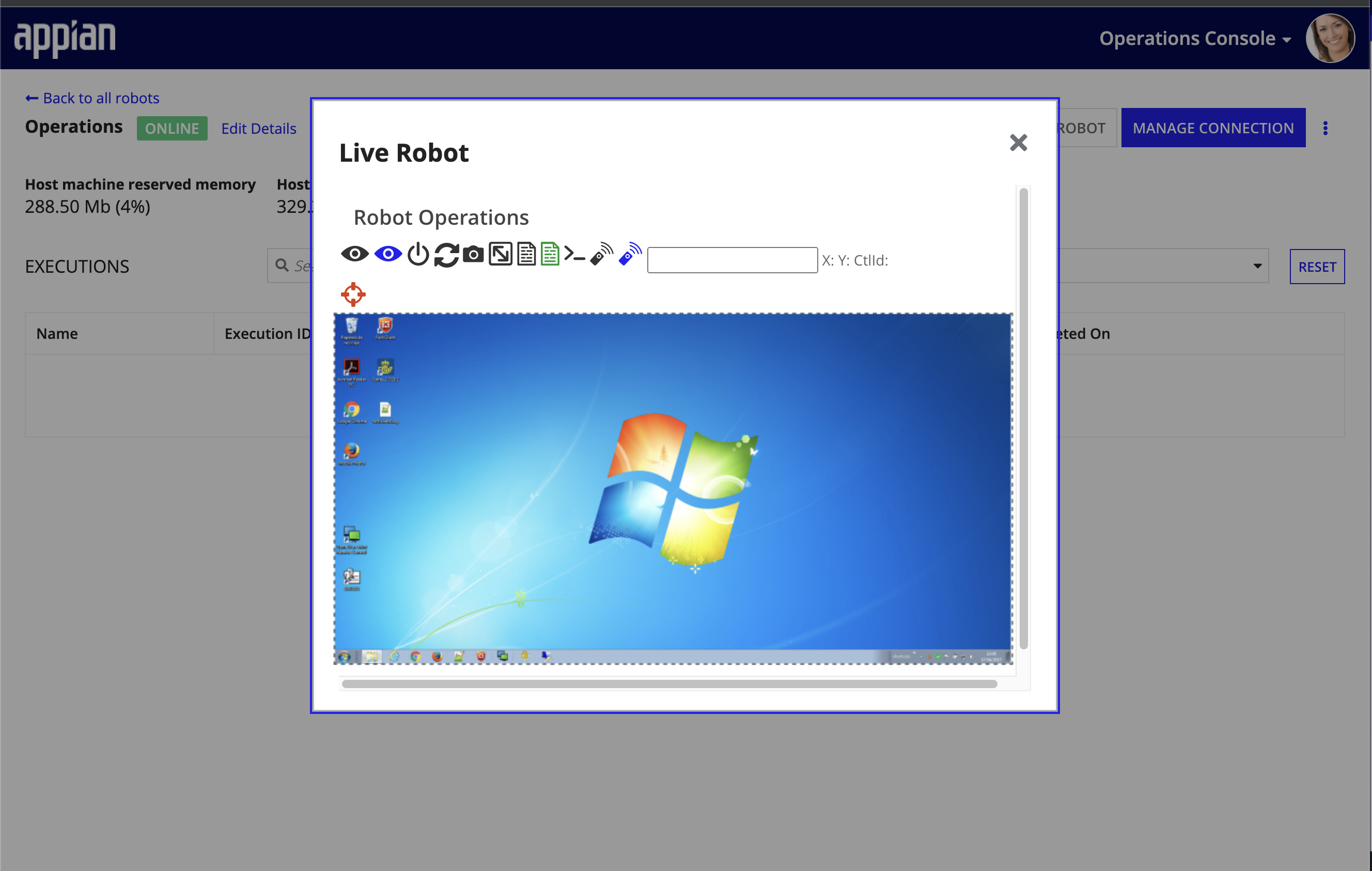Click the blue remote control icon
This screenshot has height=871, width=1372.
point(630,254)
